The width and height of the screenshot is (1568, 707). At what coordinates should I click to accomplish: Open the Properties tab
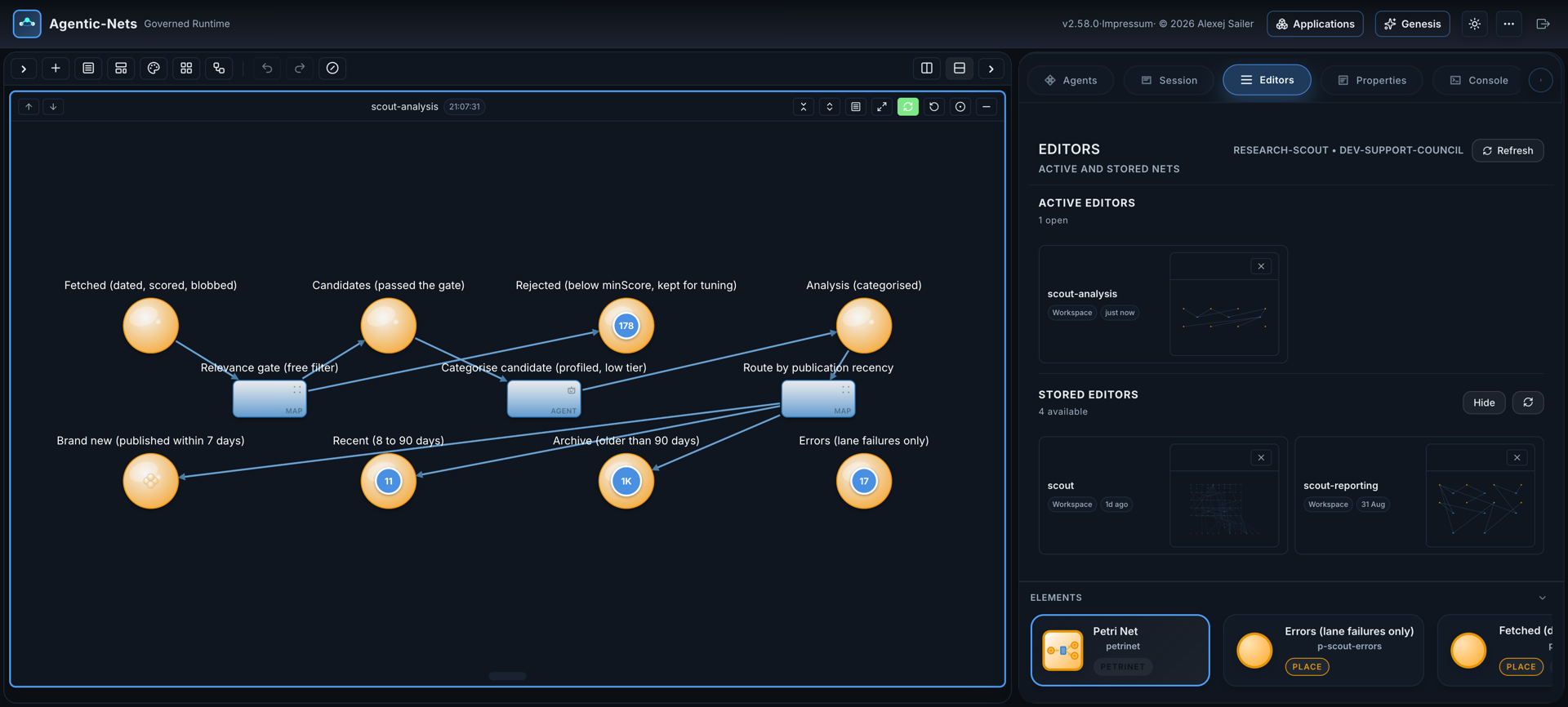tap(1372, 80)
